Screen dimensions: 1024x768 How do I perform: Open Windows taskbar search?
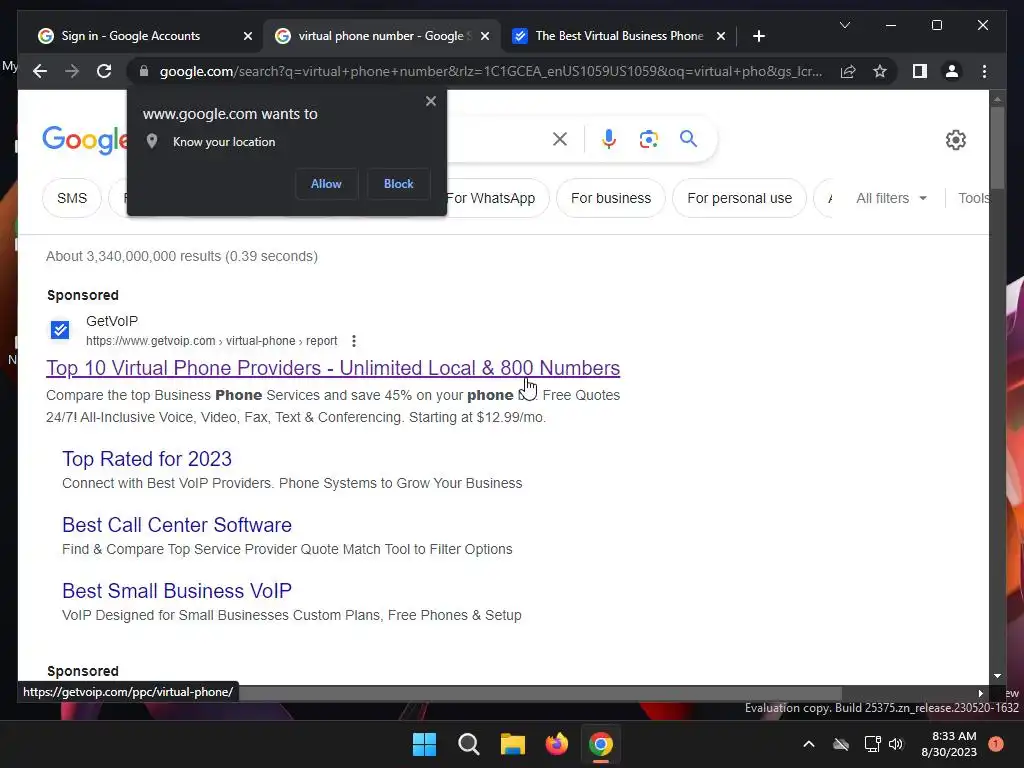pyautogui.click(x=468, y=744)
